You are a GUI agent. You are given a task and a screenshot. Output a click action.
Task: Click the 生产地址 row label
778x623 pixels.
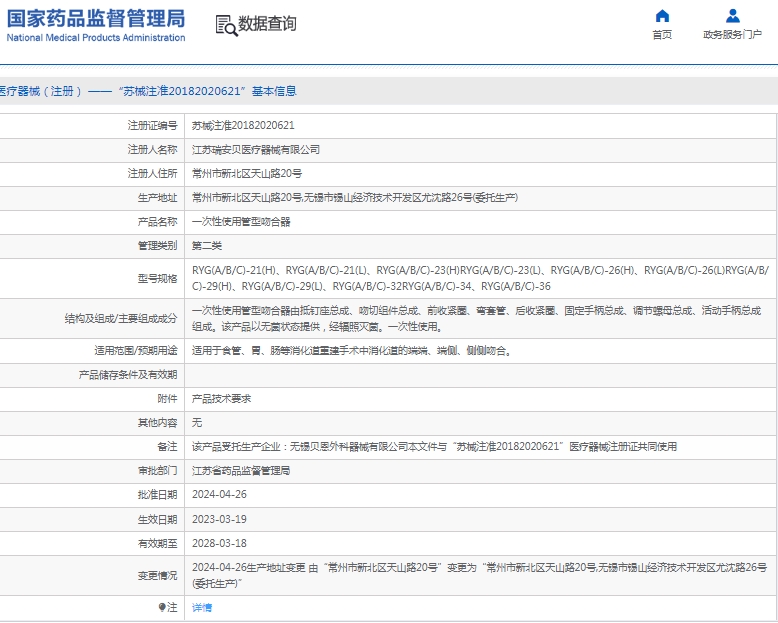[157, 197]
